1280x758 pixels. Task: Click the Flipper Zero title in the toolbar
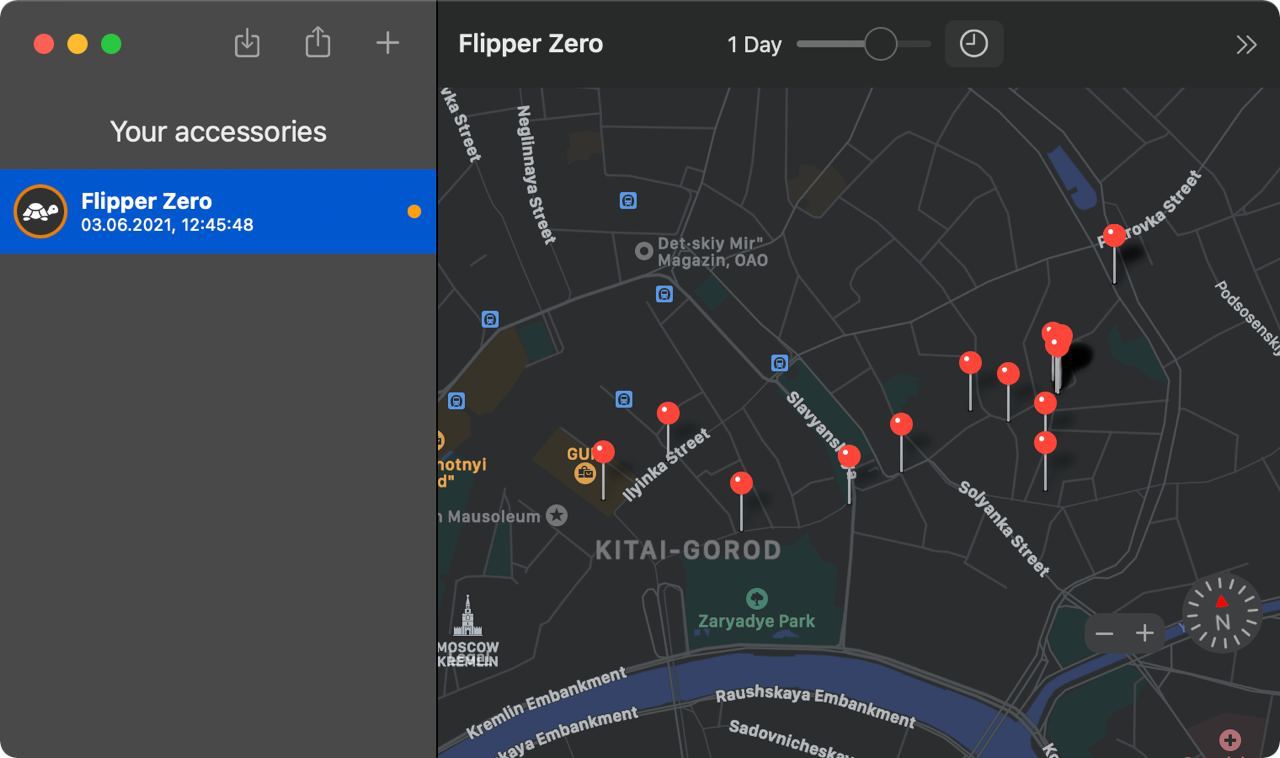point(530,44)
